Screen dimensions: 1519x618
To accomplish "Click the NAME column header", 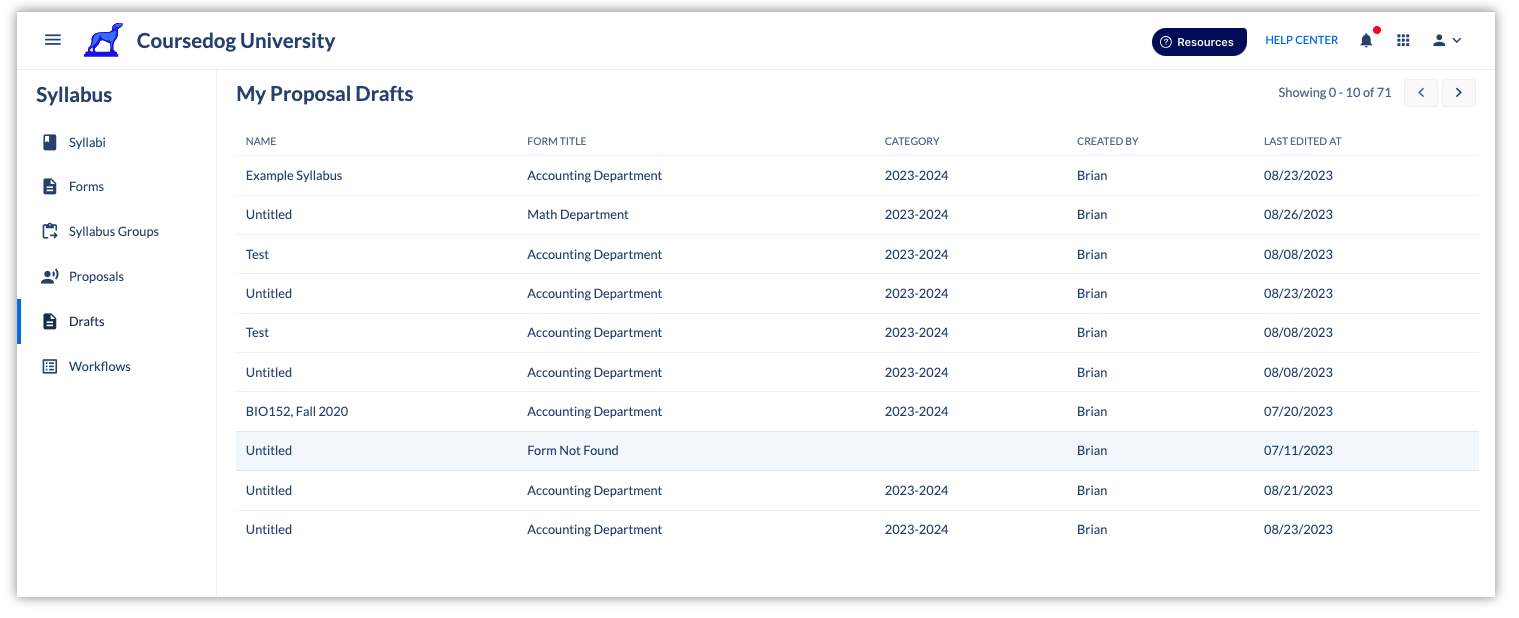I will [261, 141].
